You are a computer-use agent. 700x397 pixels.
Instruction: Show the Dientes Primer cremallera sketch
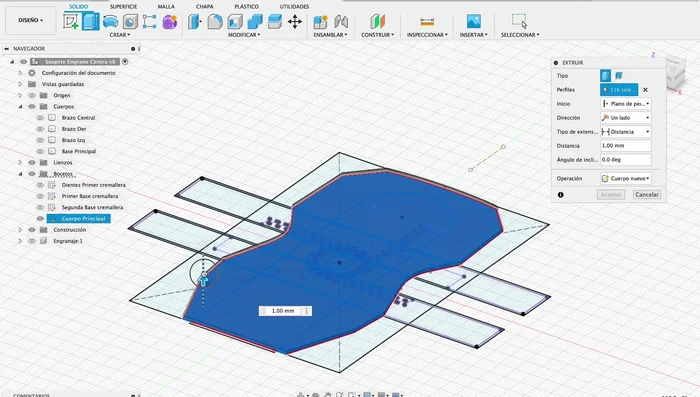pos(40,185)
